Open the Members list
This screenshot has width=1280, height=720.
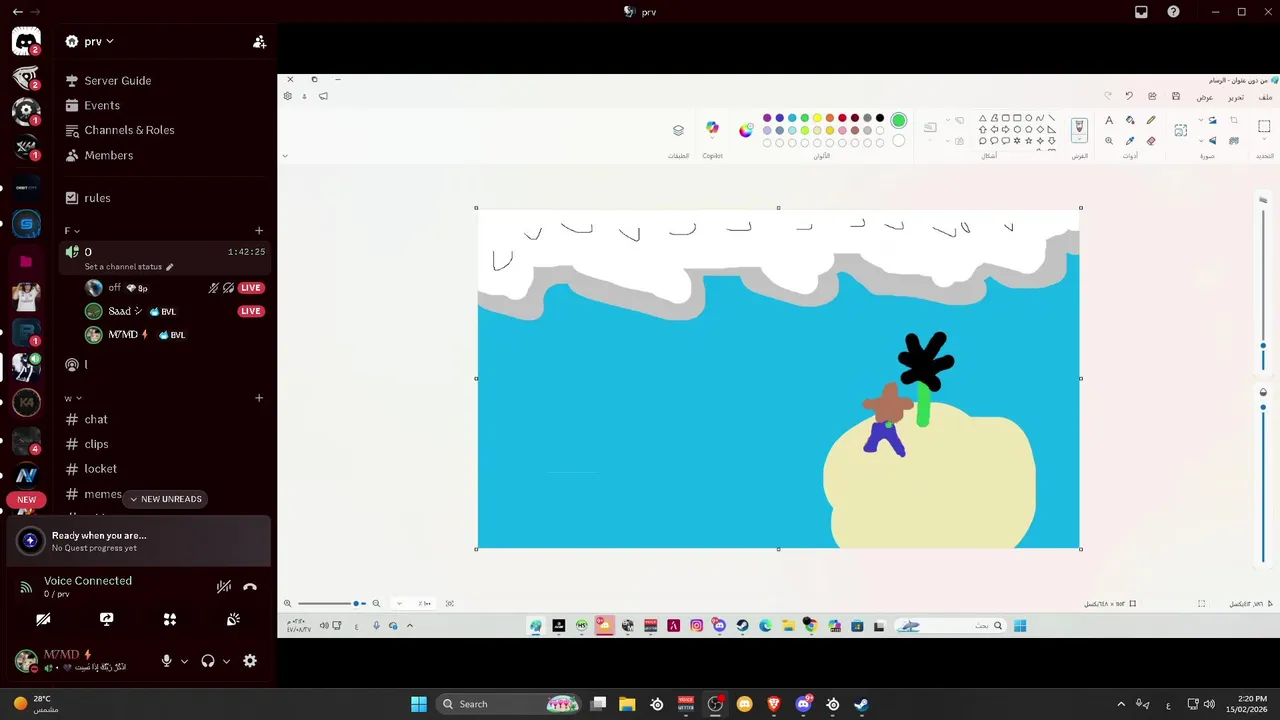[108, 155]
